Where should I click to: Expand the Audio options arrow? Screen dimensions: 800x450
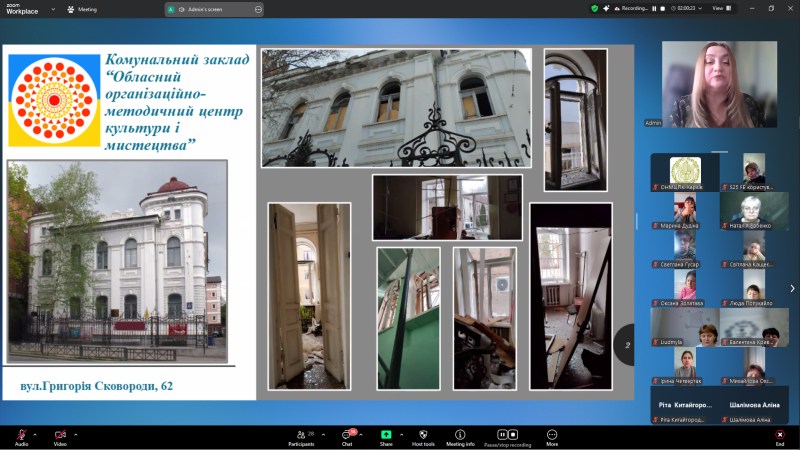35,434
